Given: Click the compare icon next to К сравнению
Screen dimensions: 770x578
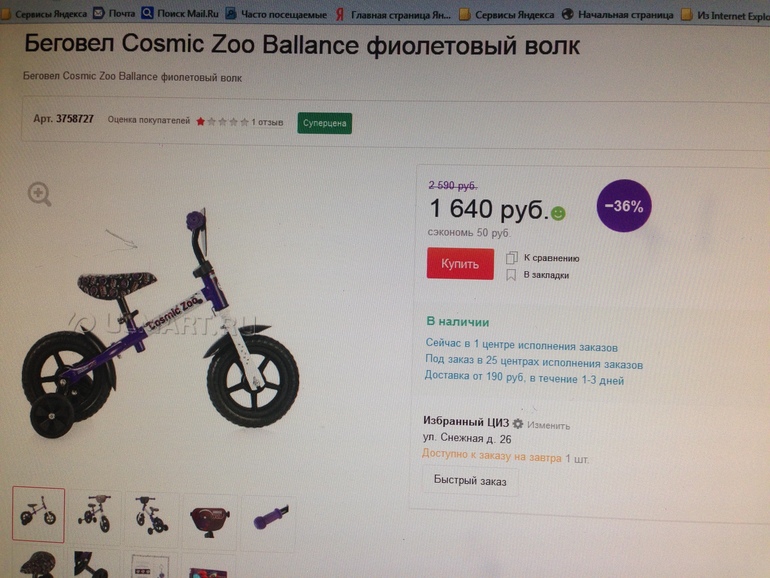Looking at the screenshot, I should click(512, 257).
